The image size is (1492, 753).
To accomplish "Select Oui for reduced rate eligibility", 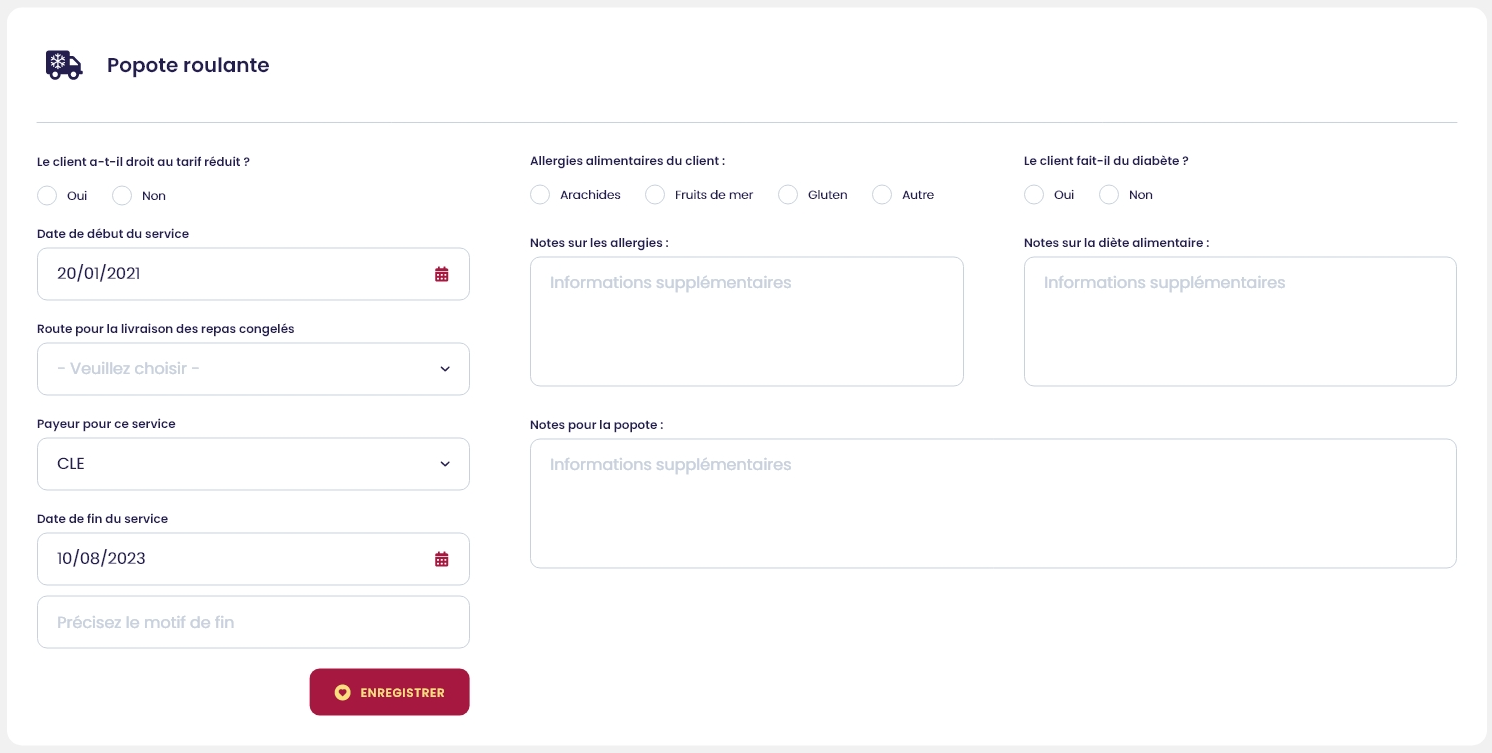I will click(x=47, y=196).
